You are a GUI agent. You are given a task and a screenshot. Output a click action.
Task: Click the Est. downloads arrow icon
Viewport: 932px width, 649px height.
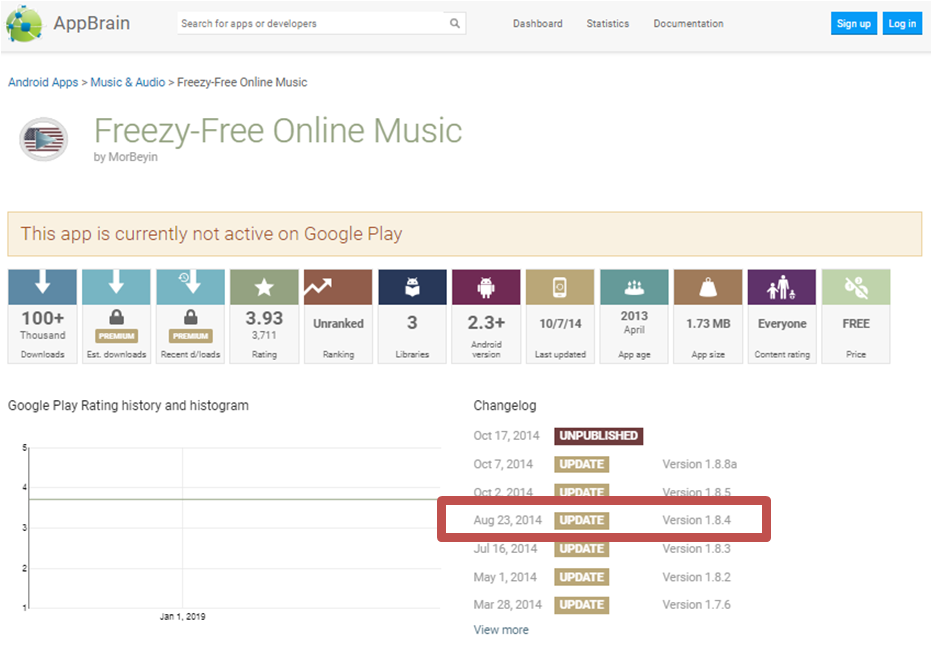pyautogui.click(x=116, y=282)
